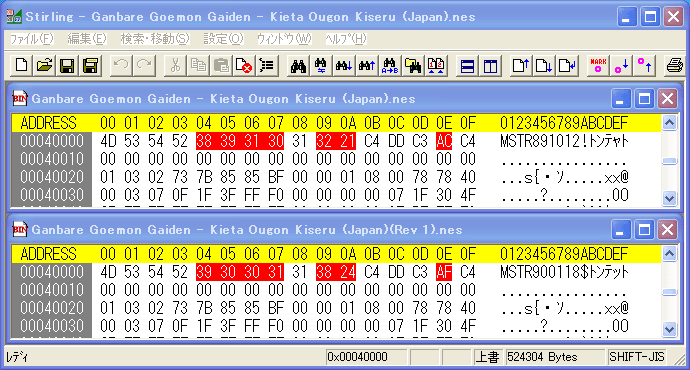690x370 pixels.
Task: Click BIN icon of the top document window
Action: (x=20, y=98)
